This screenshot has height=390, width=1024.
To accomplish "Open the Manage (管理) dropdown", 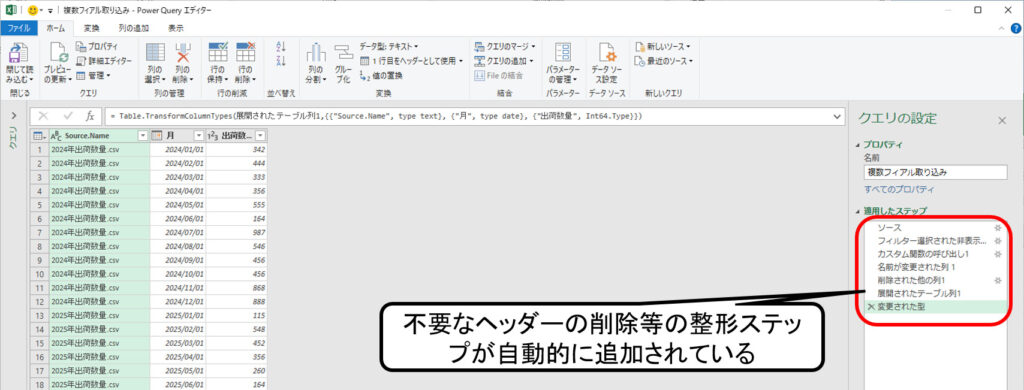I will tap(93, 75).
